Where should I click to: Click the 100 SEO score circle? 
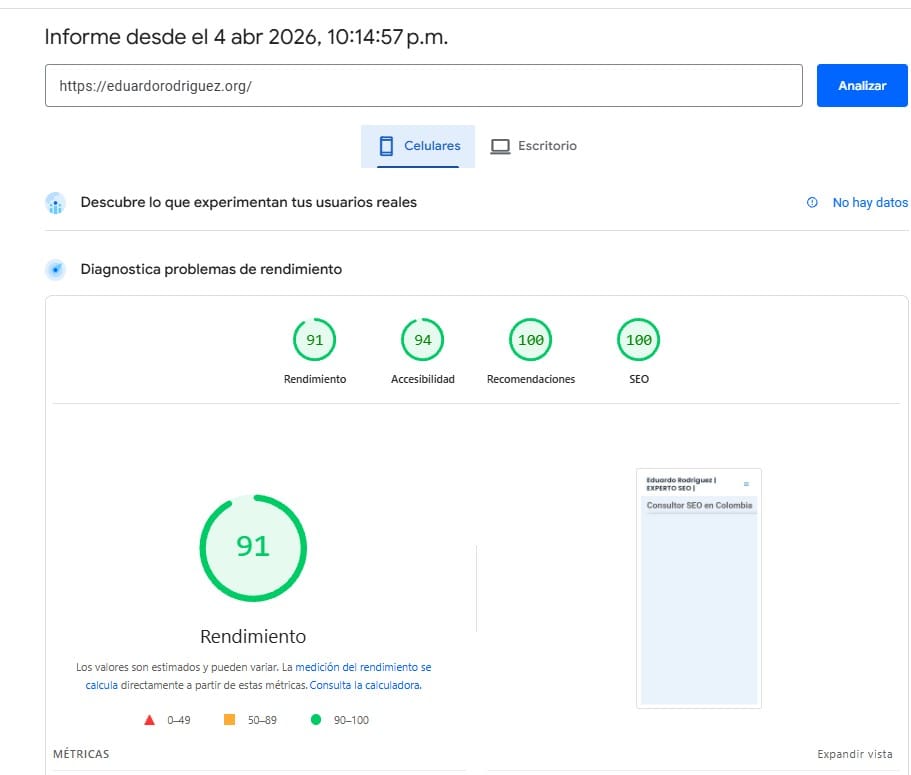[638, 339]
